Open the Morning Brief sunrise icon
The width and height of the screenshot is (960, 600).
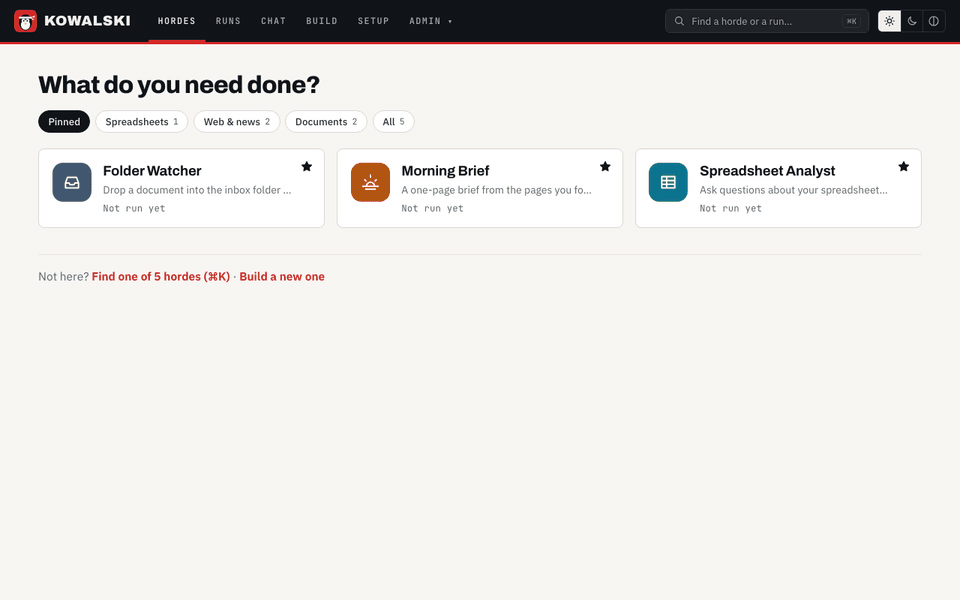tap(370, 182)
